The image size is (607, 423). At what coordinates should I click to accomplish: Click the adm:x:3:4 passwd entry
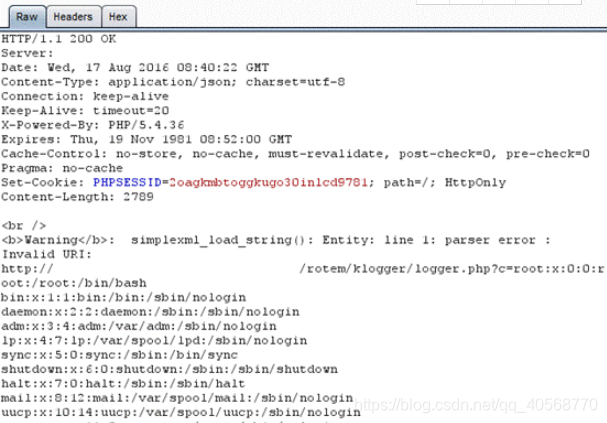pyautogui.click(x=139, y=326)
